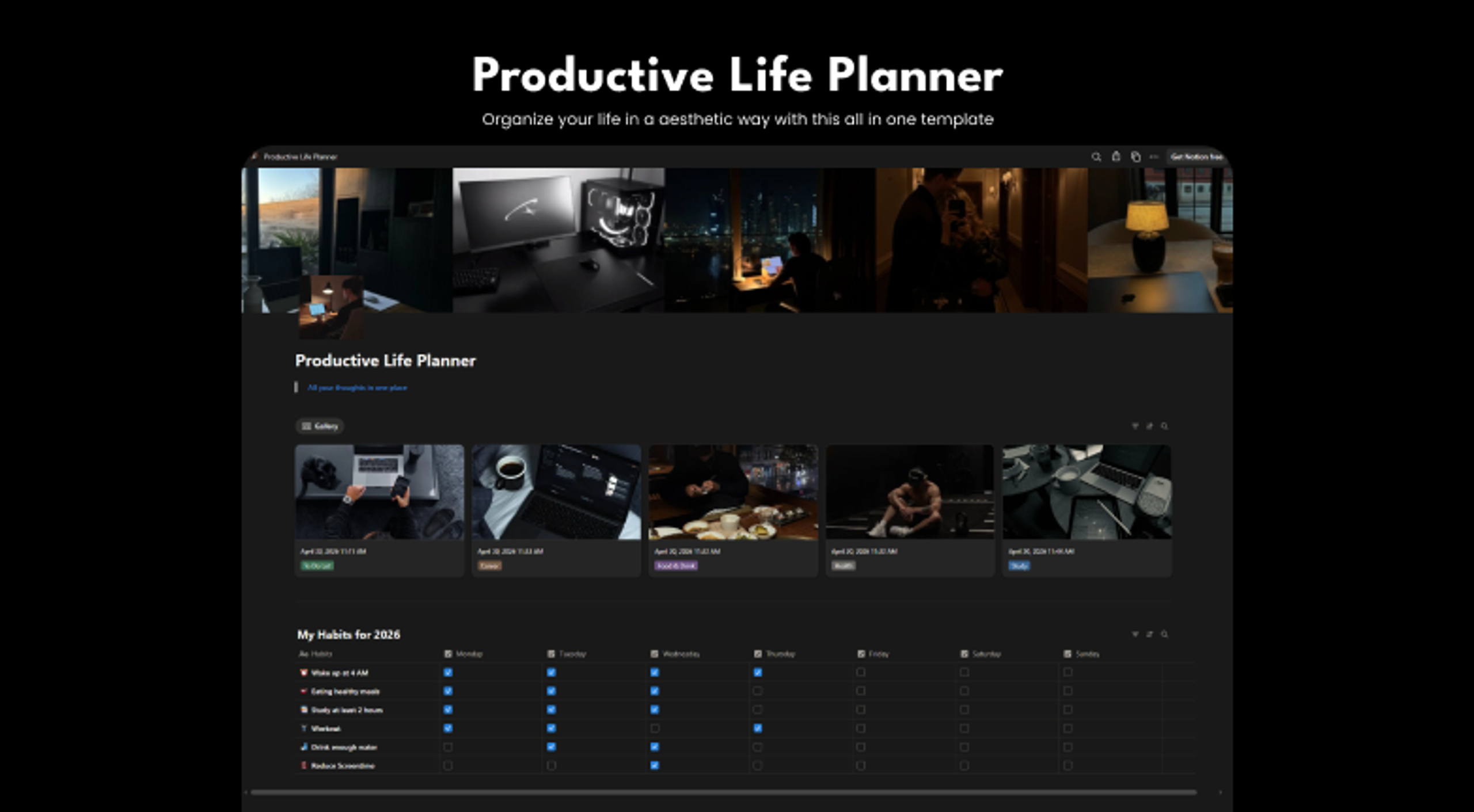
Task: Click the Friday column header
Action: (873, 654)
